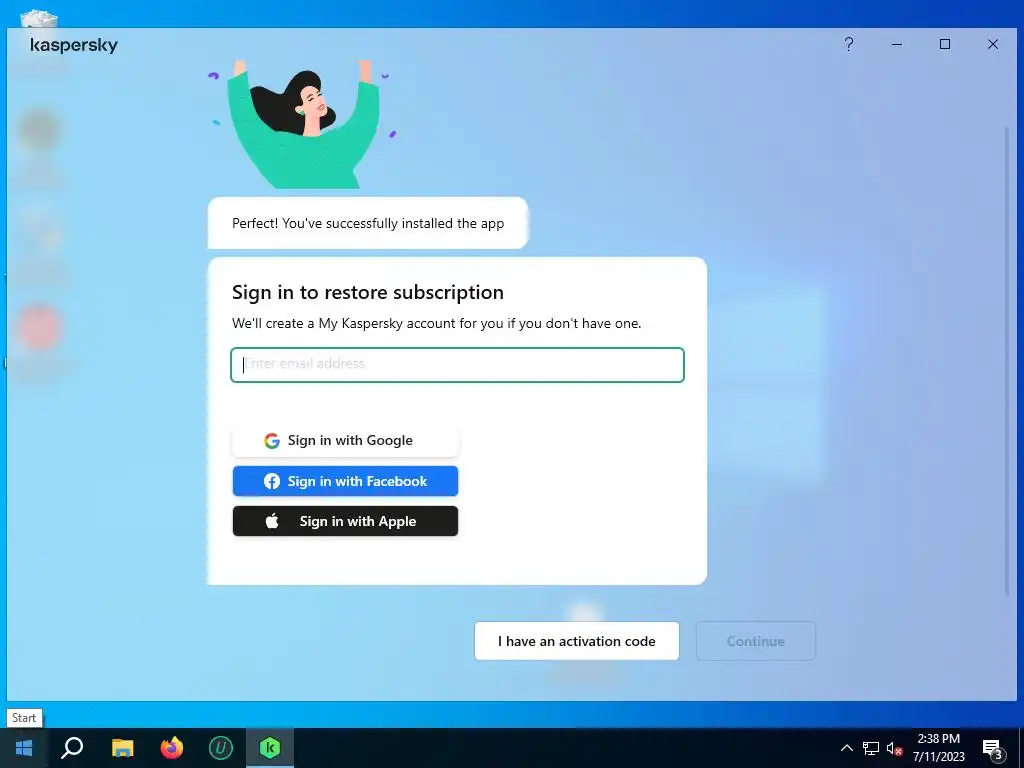Open Firefox from the taskbar
The image size is (1024, 768).
tap(172, 748)
